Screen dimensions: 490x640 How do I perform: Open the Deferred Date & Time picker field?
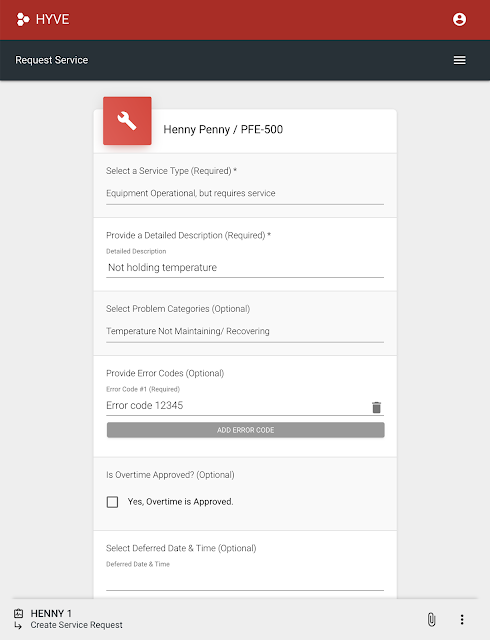(x=245, y=580)
